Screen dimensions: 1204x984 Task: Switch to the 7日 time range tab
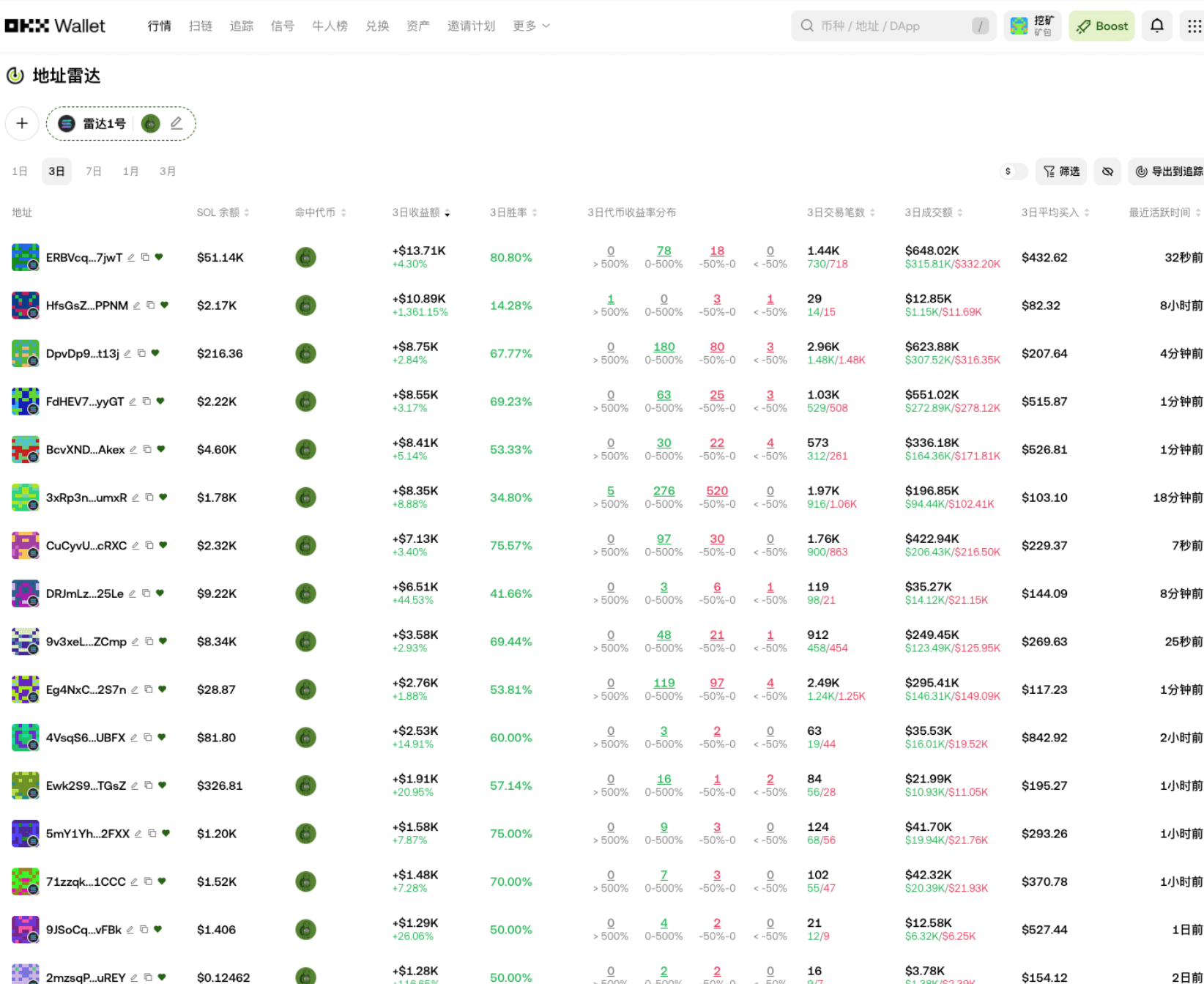pyautogui.click(x=93, y=171)
